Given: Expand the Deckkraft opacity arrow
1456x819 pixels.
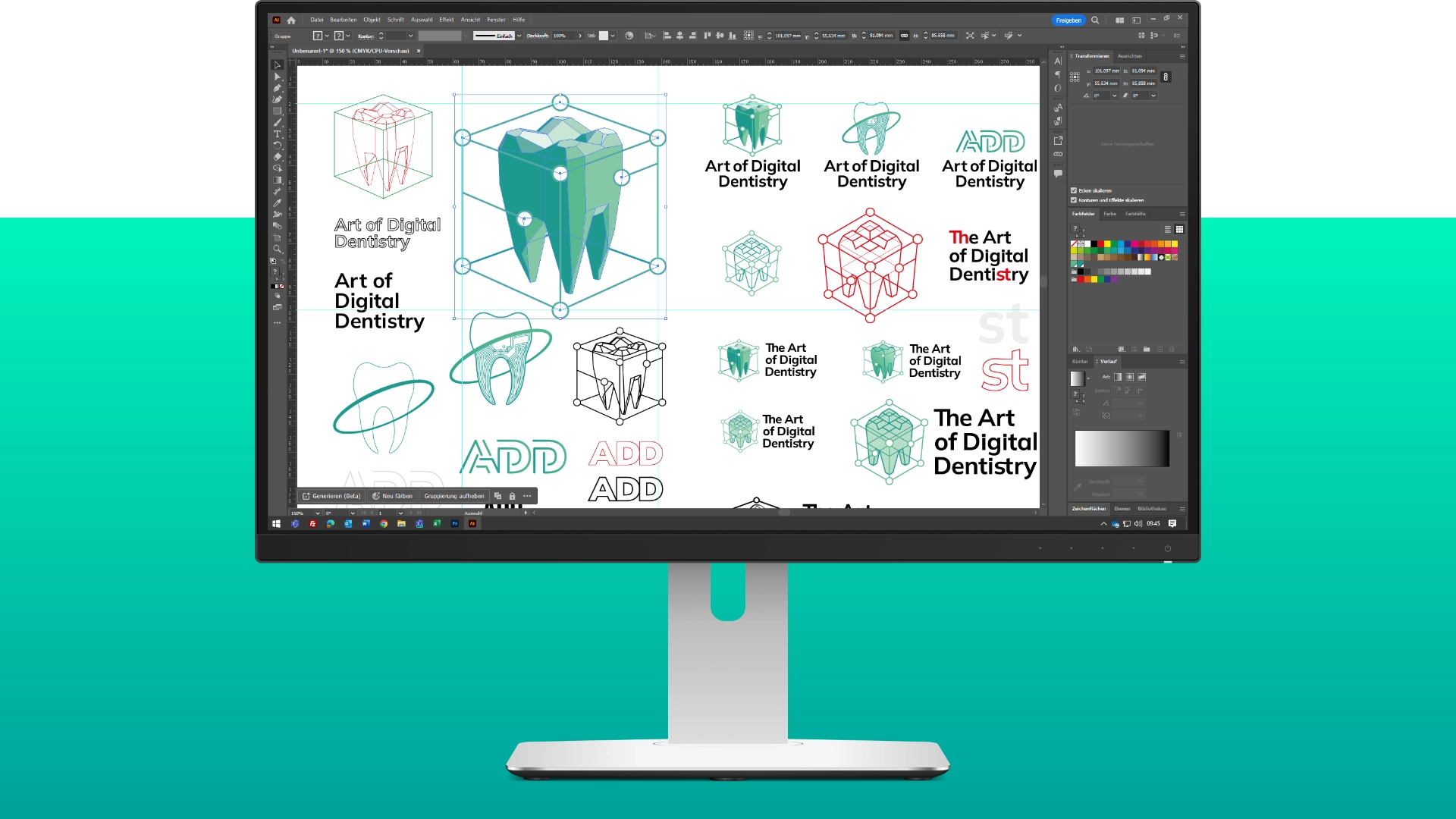Looking at the screenshot, I should click(x=580, y=36).
